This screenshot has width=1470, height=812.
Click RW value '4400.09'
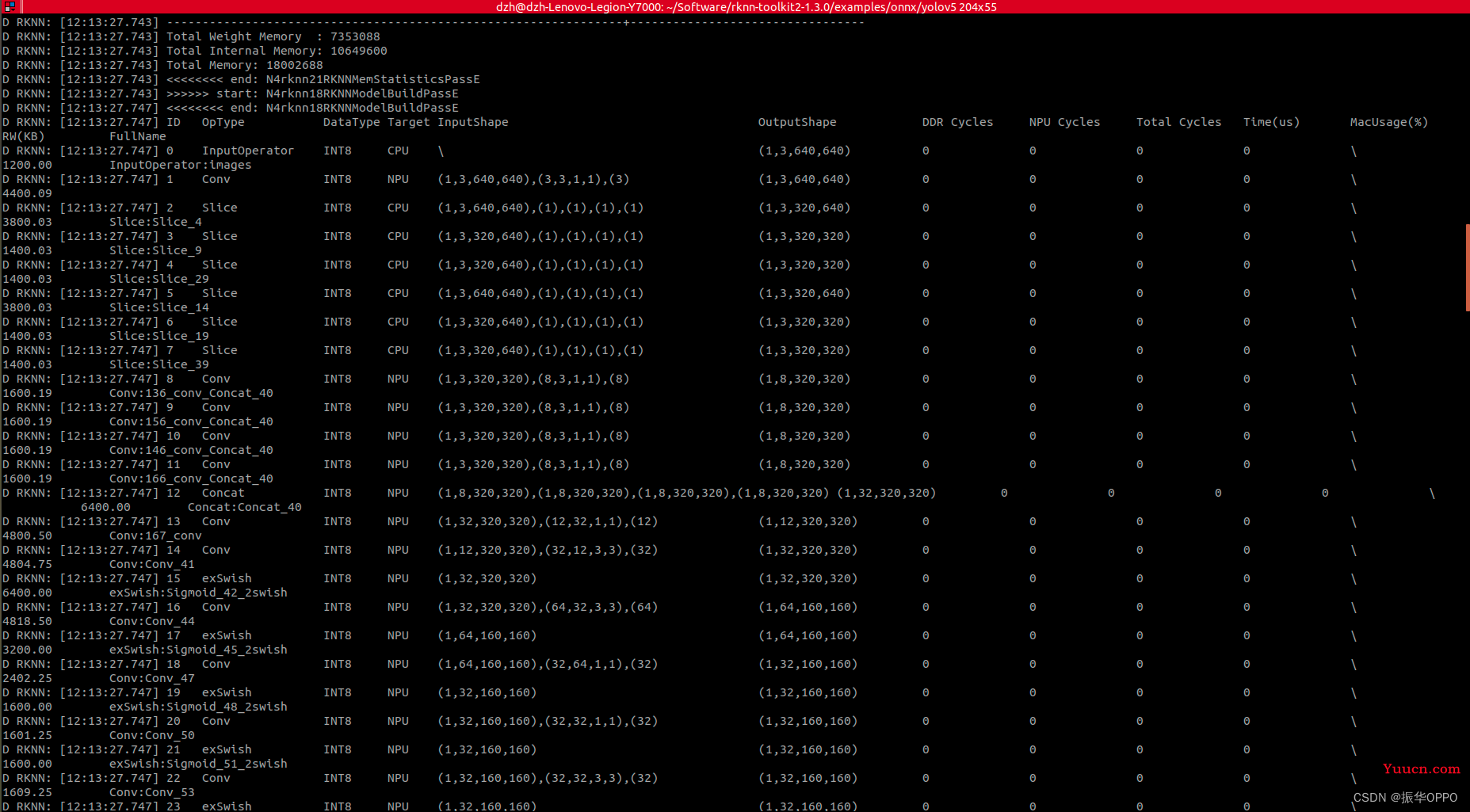point(27,193)
